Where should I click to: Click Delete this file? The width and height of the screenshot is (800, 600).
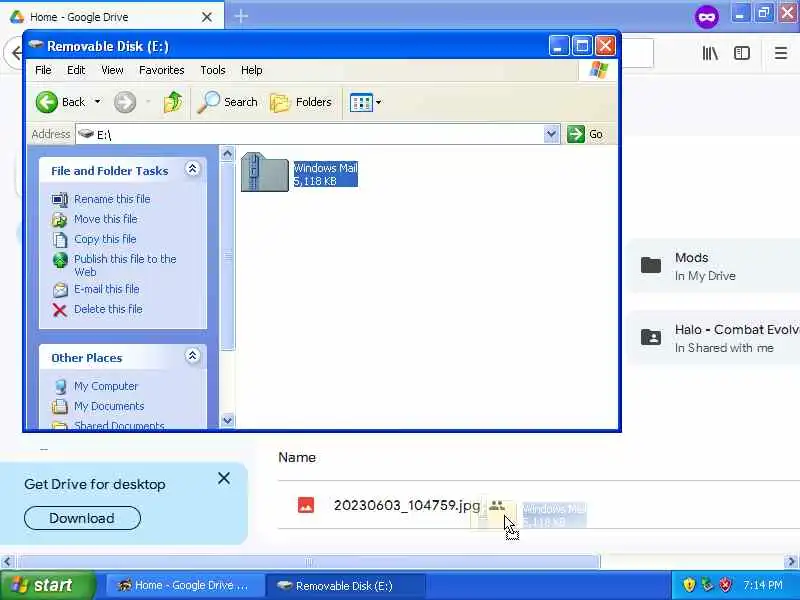pyautogui.click(x=108, y=309)
